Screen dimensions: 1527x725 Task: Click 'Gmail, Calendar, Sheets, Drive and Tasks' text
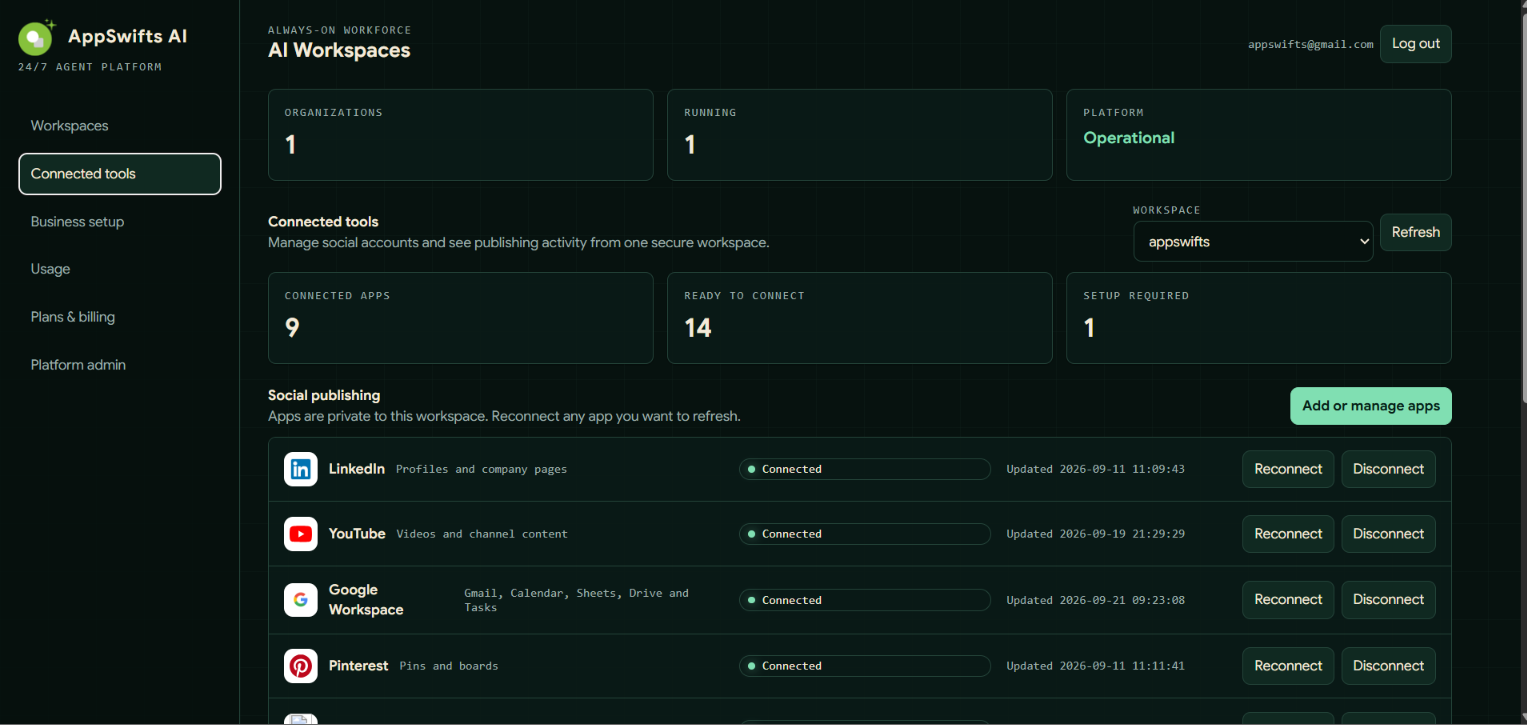576,600
